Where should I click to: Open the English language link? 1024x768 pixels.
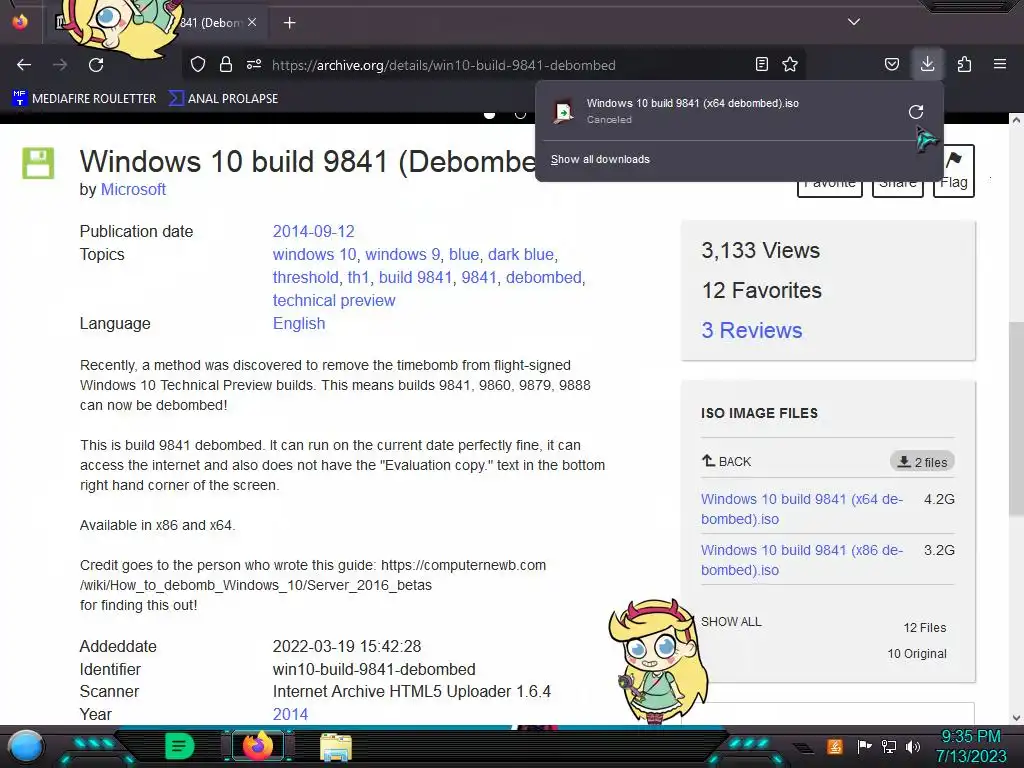(298, 323)
